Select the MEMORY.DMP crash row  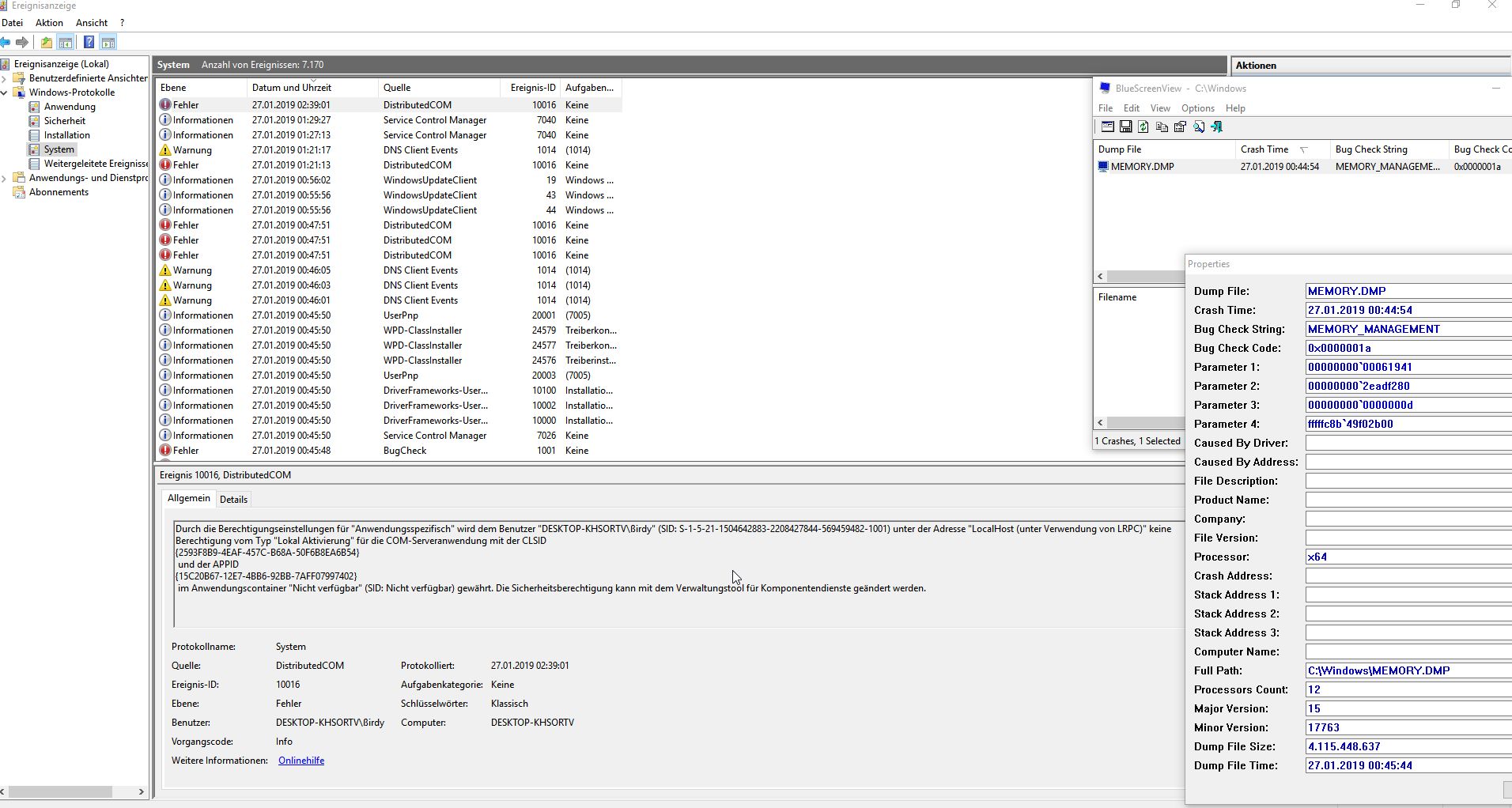coord(1303,167)
